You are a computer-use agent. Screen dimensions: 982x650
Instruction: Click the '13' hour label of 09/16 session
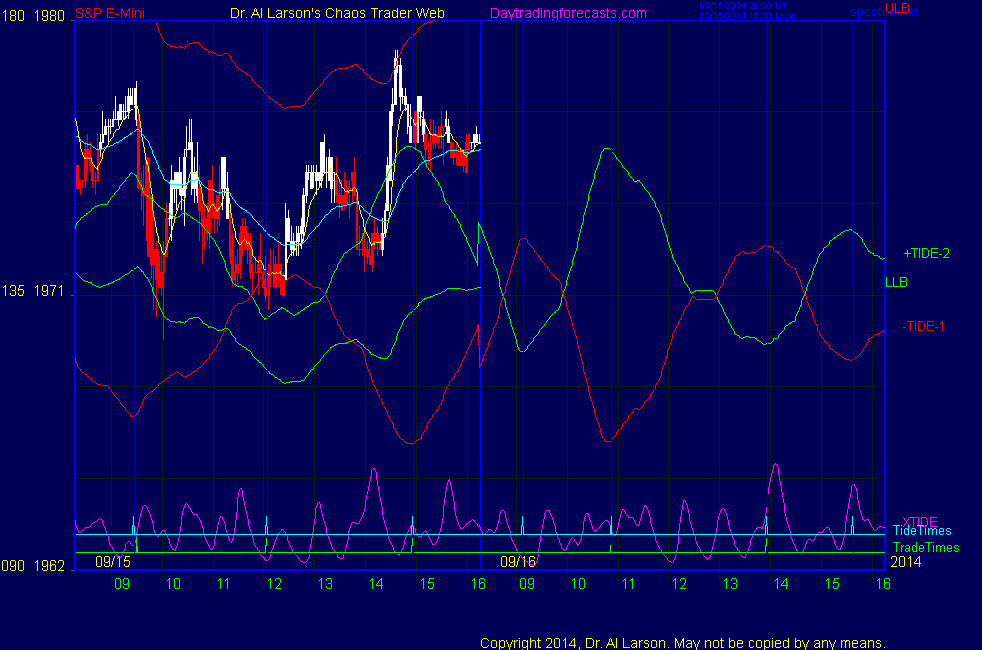point(730,584)
